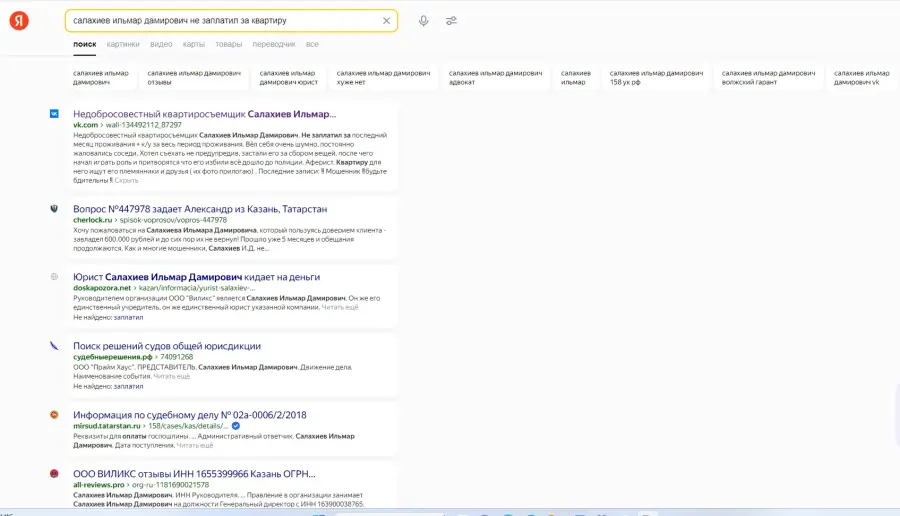Switch to the видео tab

(161, 44)
